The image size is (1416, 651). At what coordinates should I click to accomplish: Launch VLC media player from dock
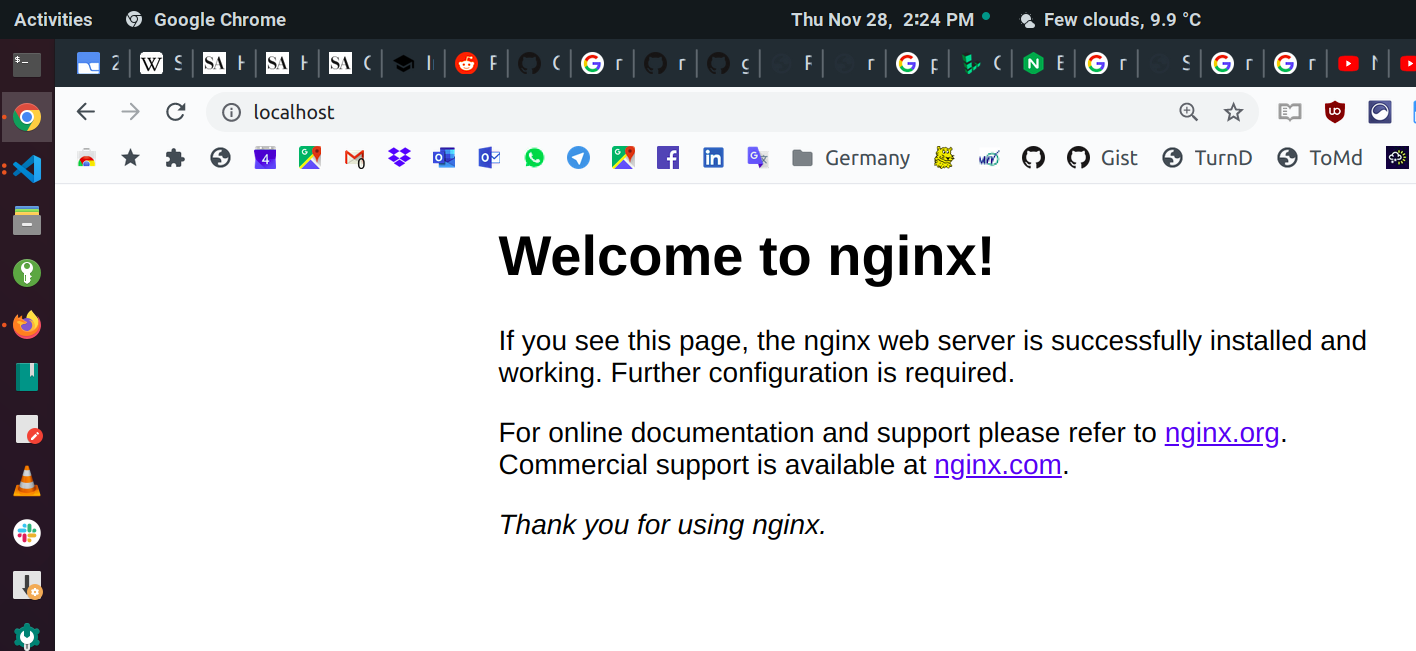click(x=27, y=481)
